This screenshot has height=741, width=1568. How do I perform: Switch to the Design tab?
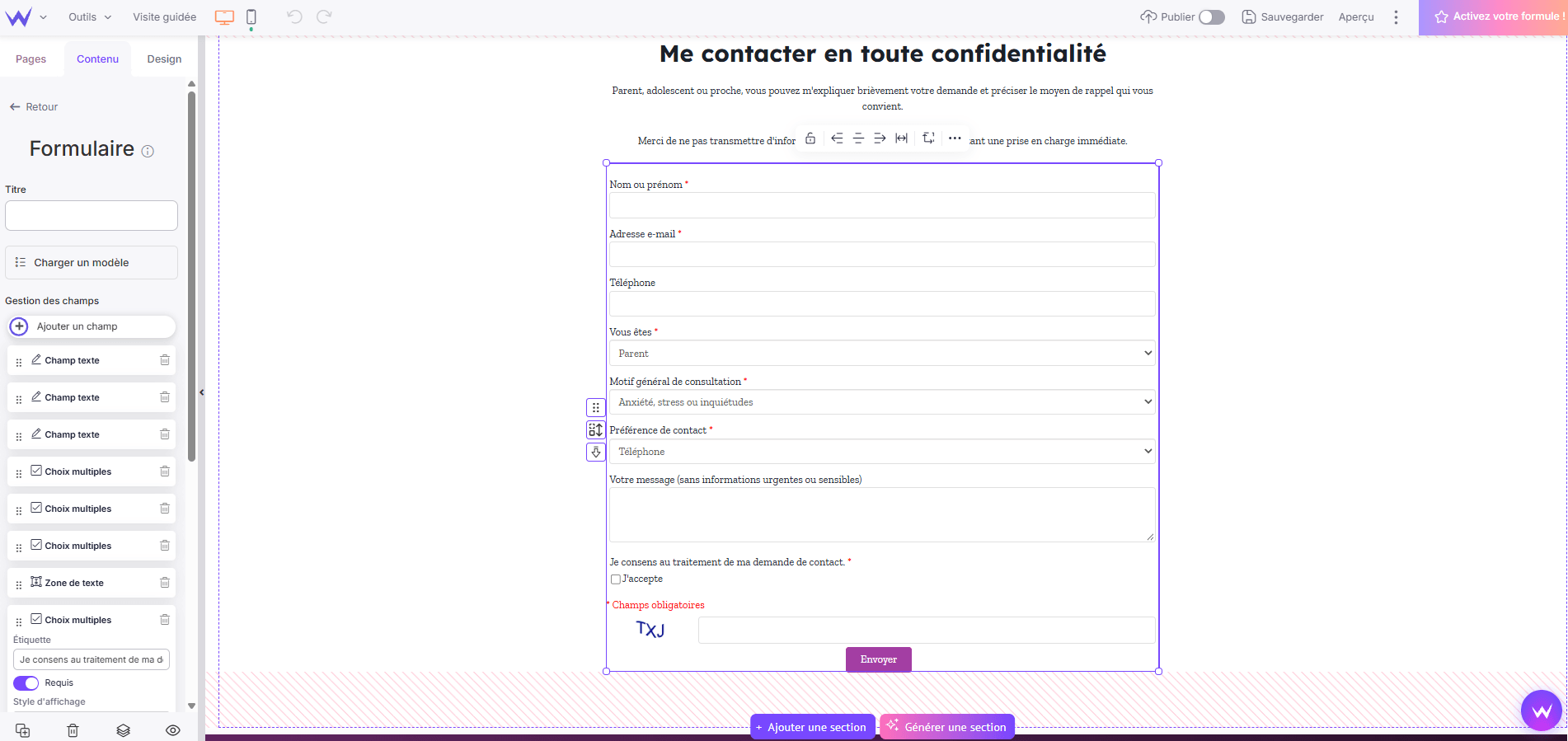164,59
